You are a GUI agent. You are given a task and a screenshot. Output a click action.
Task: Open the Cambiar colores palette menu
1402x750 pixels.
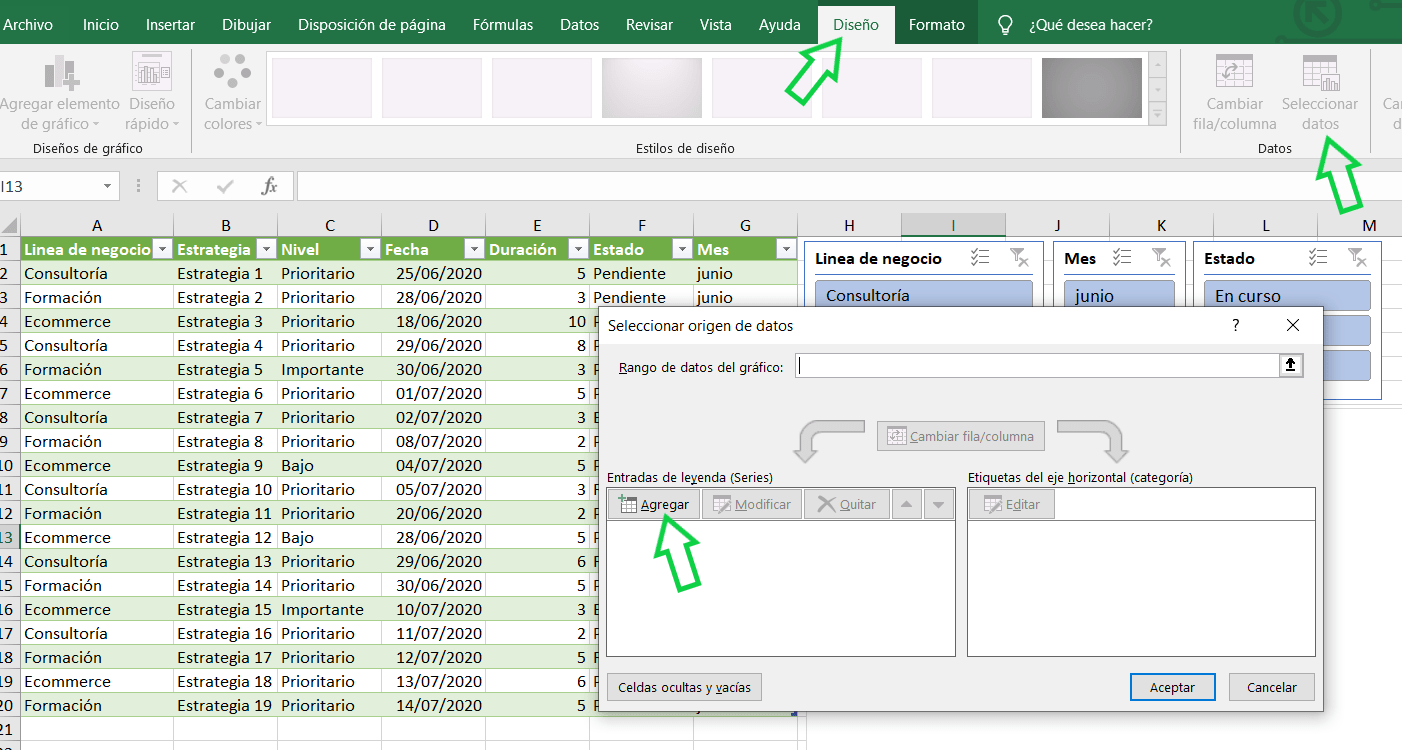click(233, 93)
